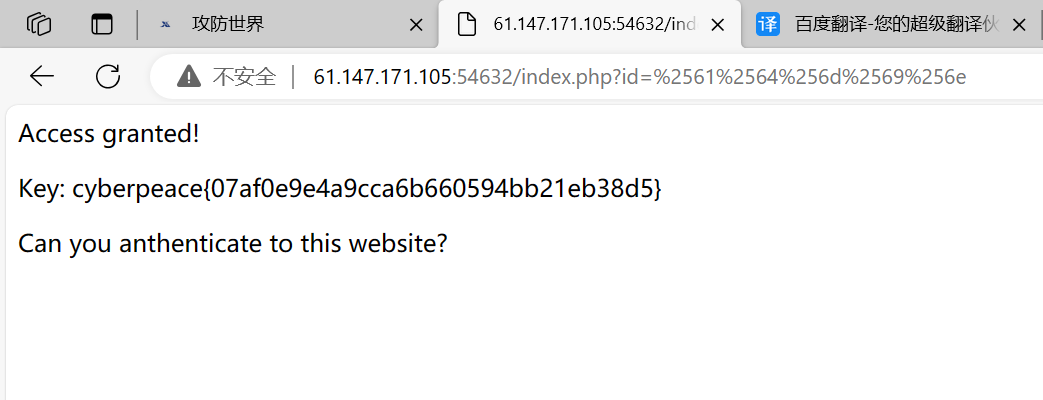Click the document icon on active tab

tap(467, 25)
